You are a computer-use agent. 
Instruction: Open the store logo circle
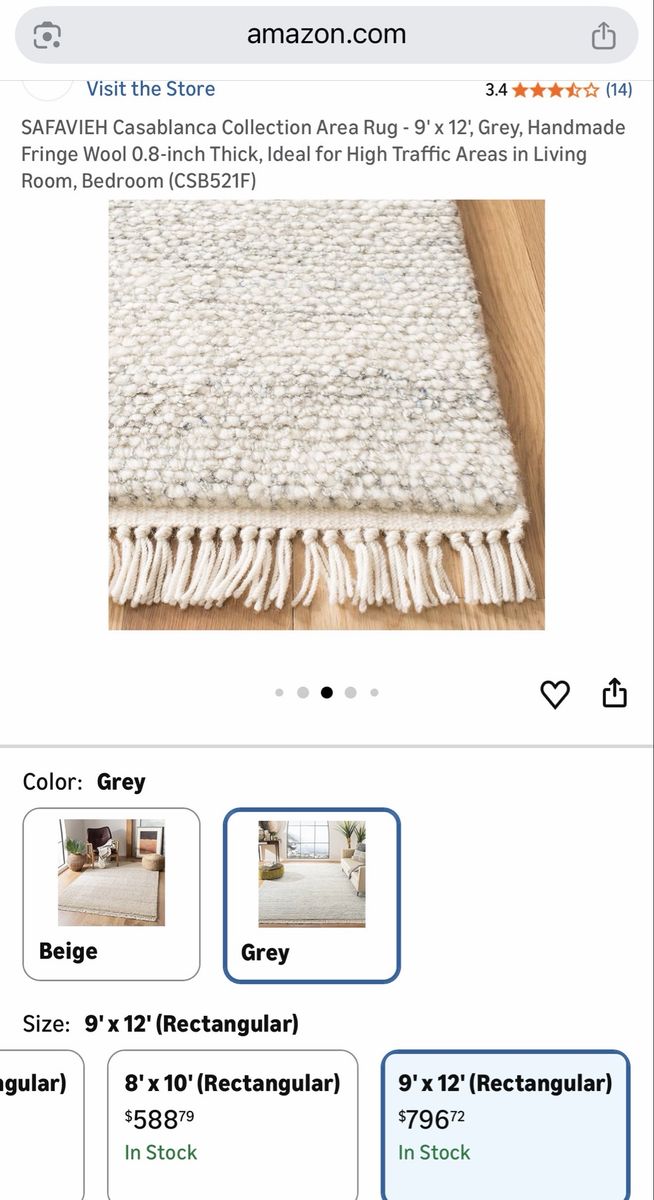pos(47,88)
